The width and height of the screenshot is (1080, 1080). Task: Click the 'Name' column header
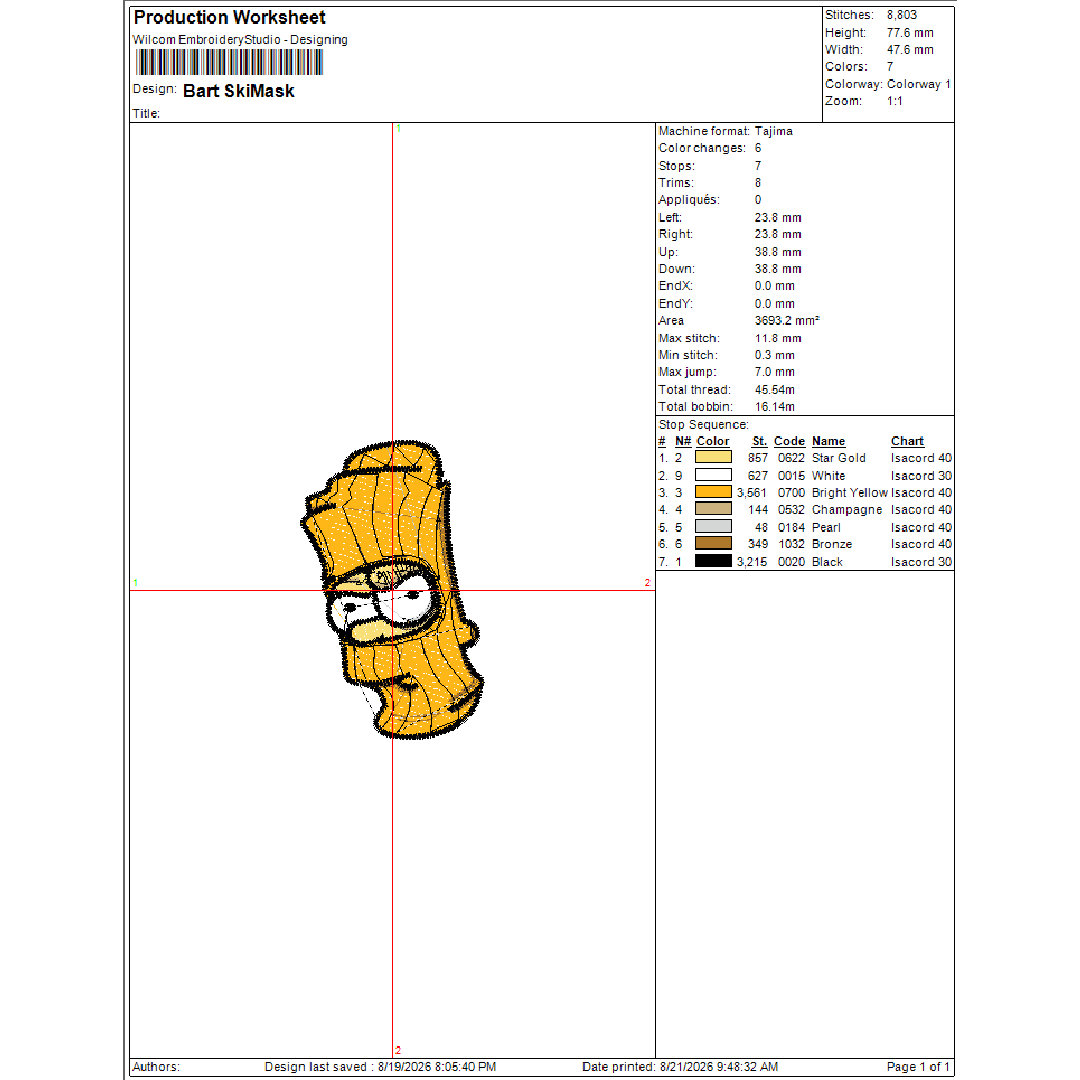tap(829, 441)
